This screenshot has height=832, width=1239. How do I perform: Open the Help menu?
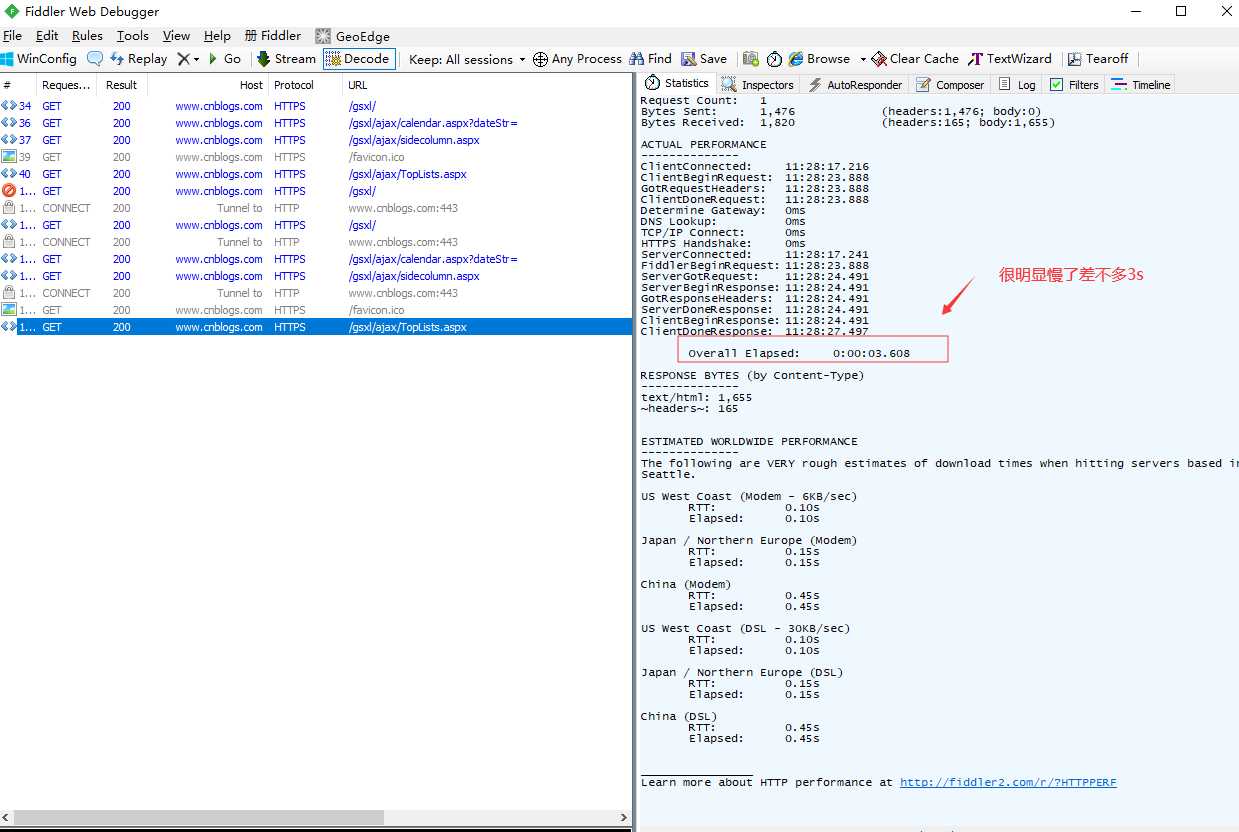[x=217, y=36]
